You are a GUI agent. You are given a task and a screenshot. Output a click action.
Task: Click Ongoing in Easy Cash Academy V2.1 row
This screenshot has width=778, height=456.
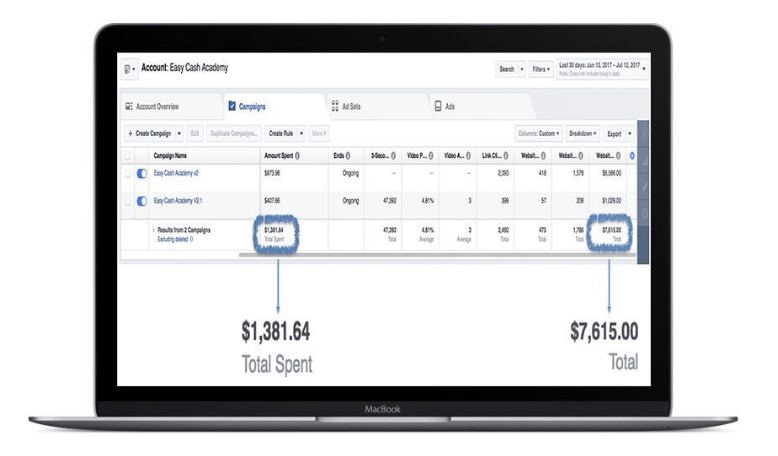pyautogui.click(x=350, y=201)
